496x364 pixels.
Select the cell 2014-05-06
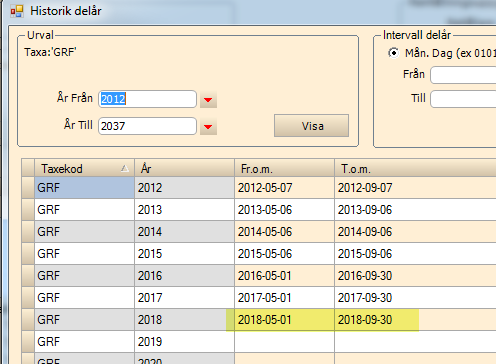(284, 232)
